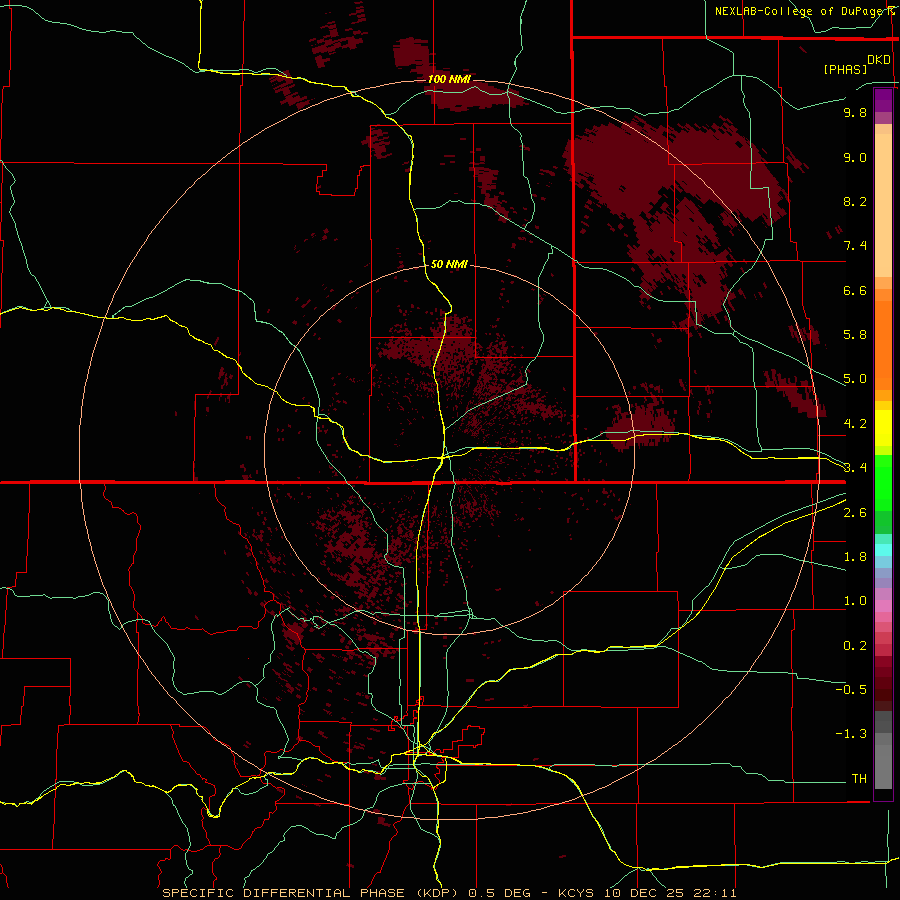The image size is (900, 900).
Task: Pick the bright yellow band on the color scale
Action: tap(883, 428)
